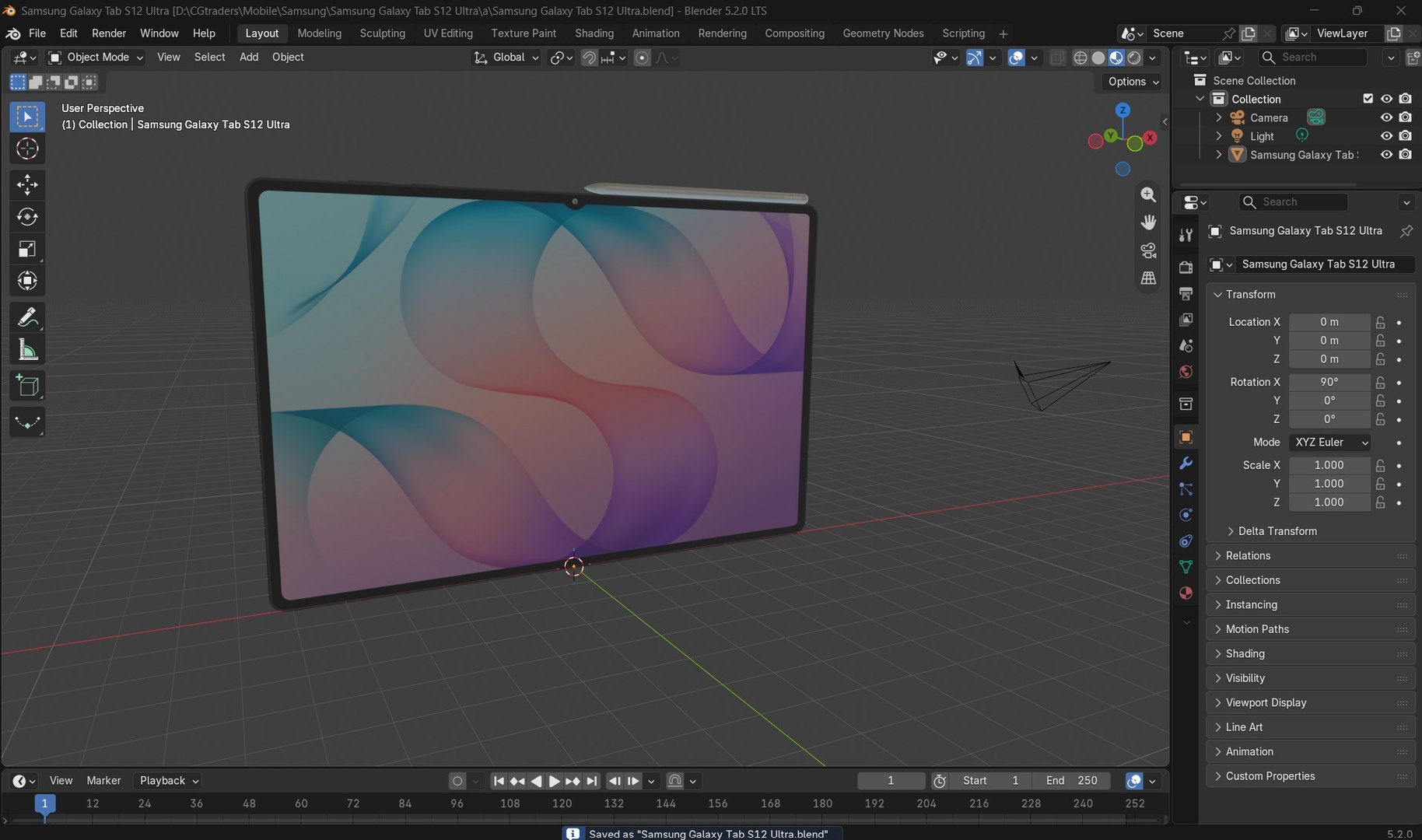
Task: Play the animation forward
Action: coord(554,781)
